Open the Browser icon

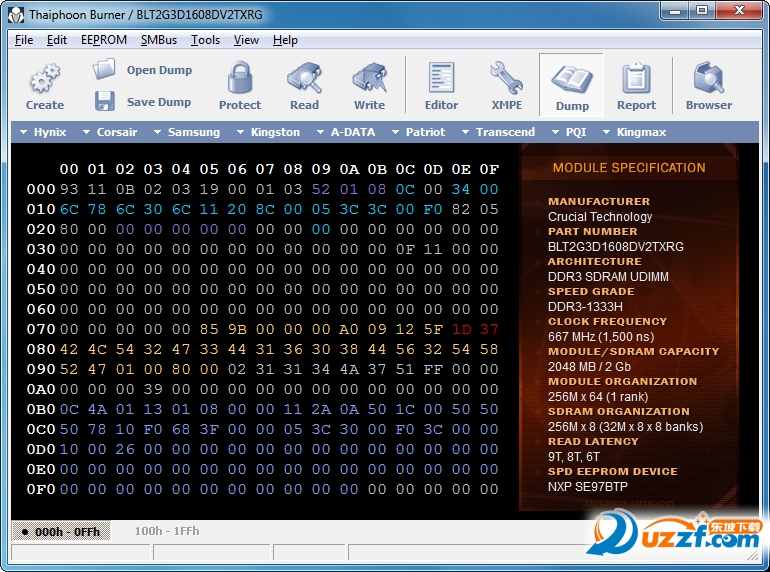point(709,78)
